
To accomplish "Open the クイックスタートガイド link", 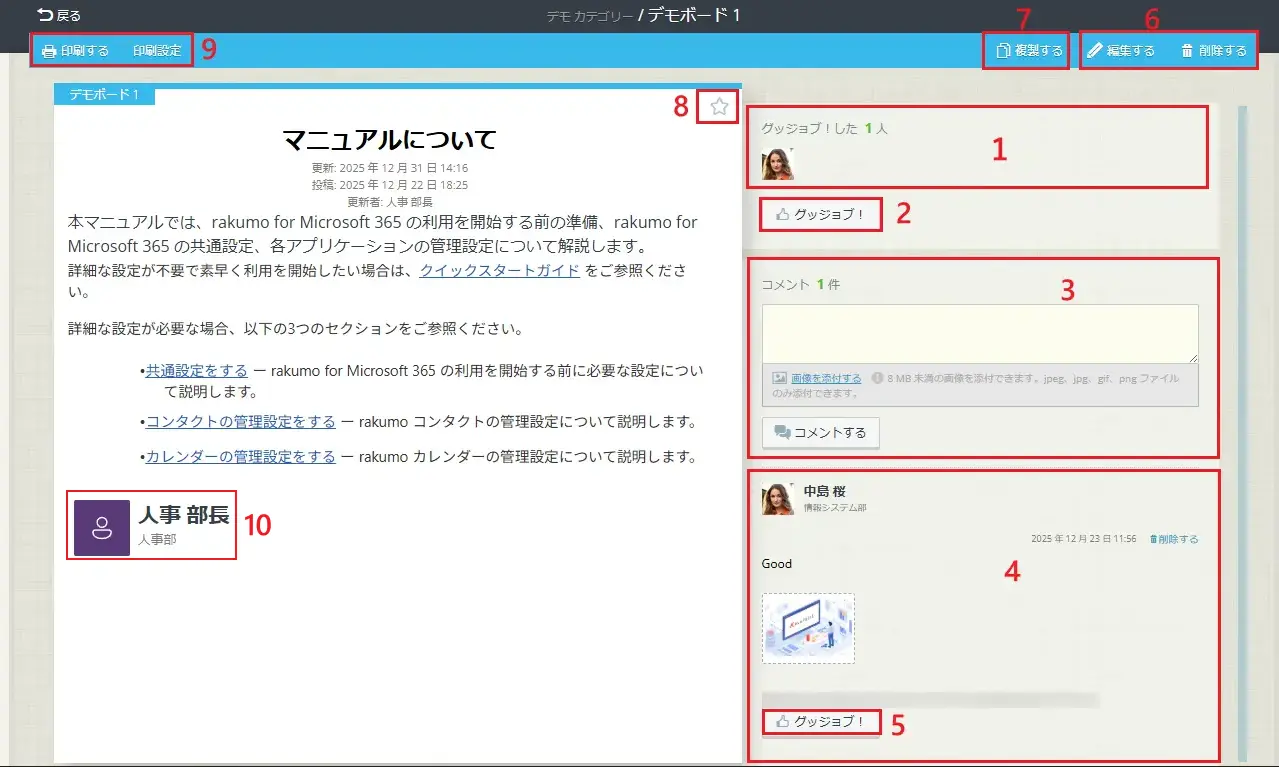I will point(500,271).
